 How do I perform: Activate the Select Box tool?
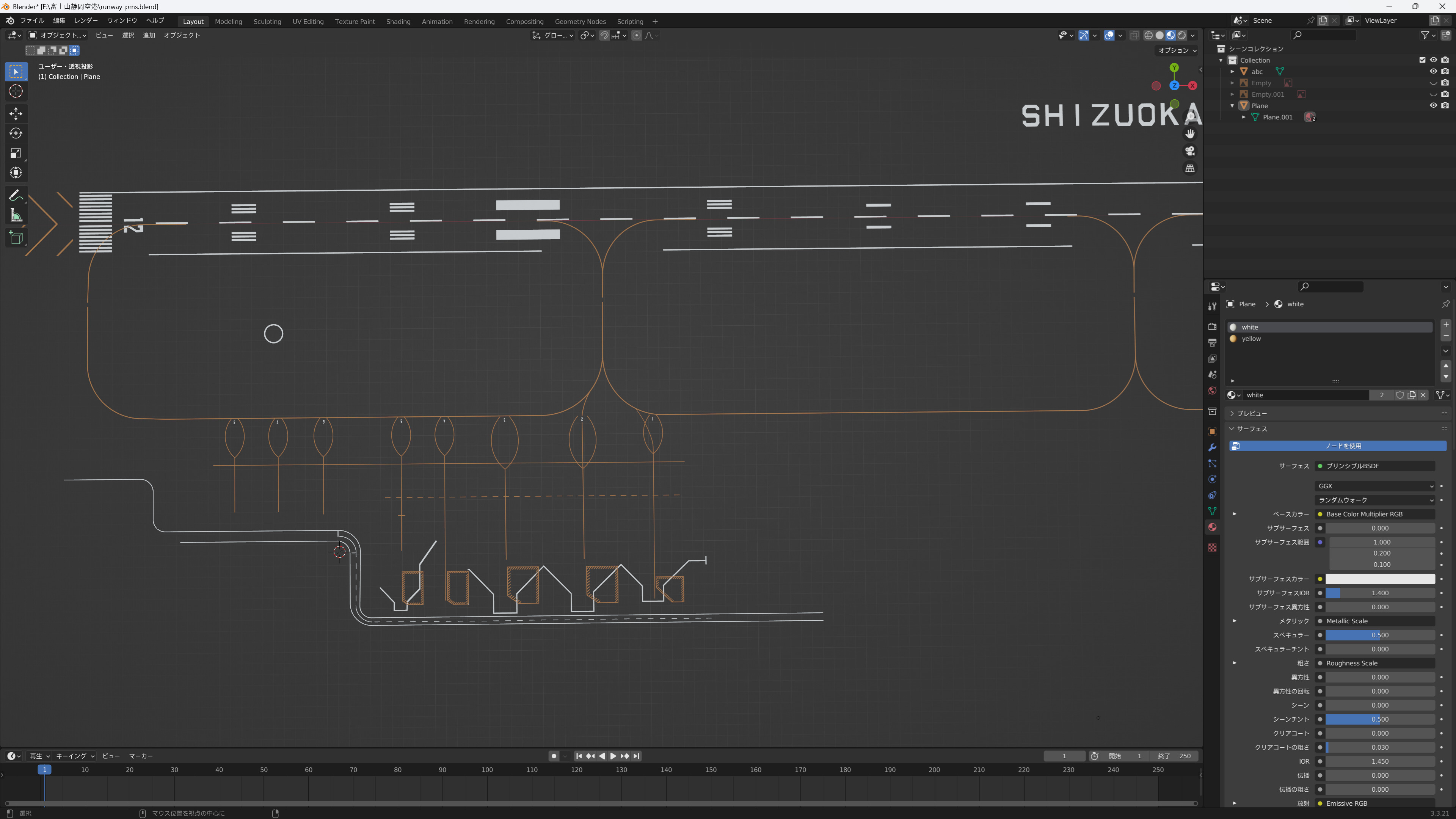pyautogui.click(x=16, y=71)
